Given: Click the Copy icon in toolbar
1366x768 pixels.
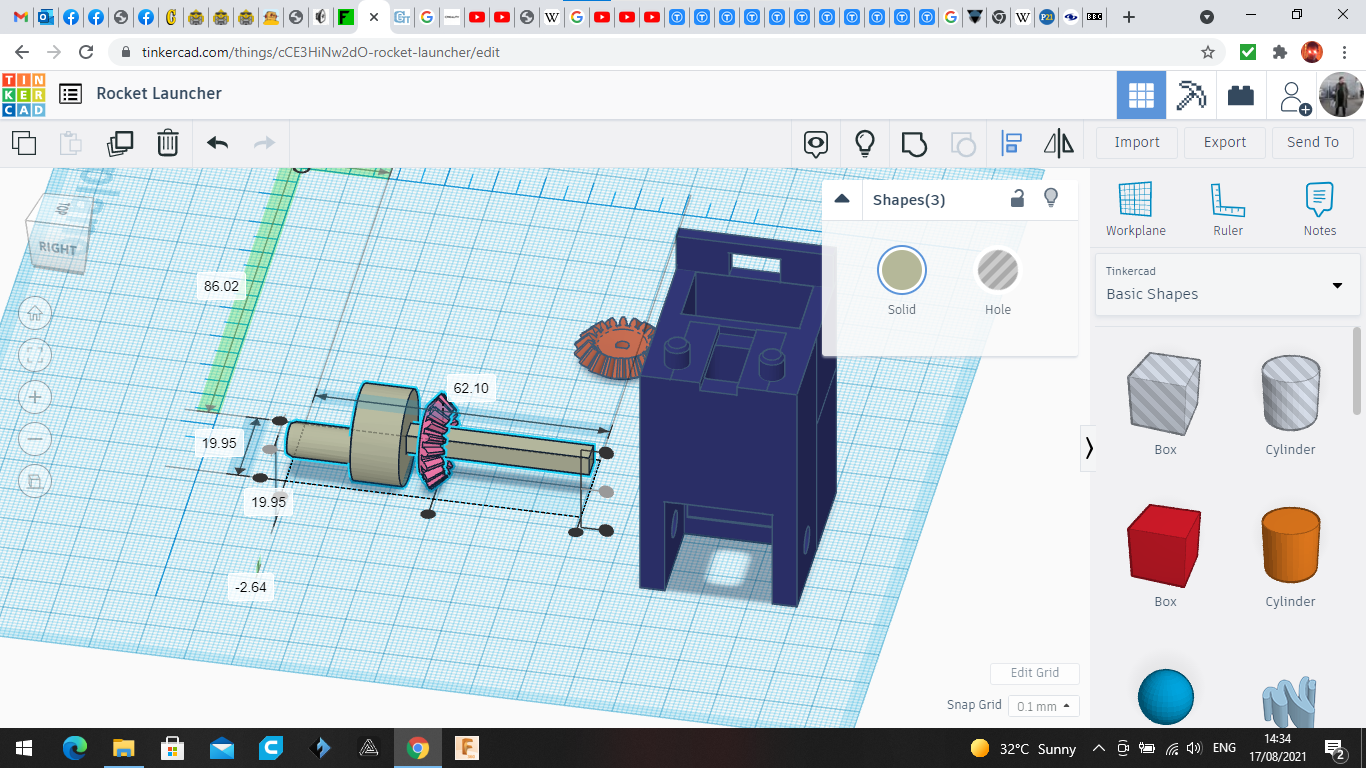Looking at the screenshot, I should point(24,143).
